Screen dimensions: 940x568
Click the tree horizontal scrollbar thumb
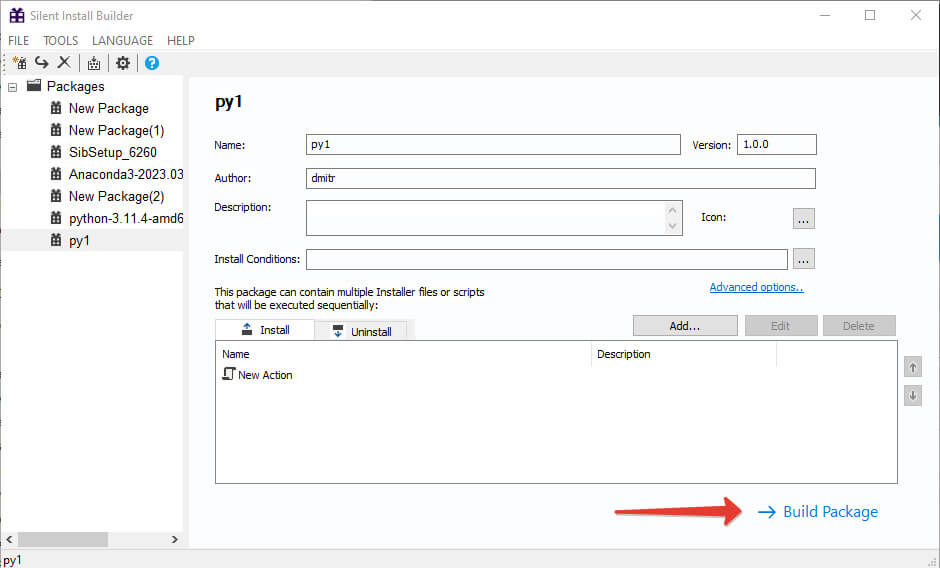click(x=62, y=539)
